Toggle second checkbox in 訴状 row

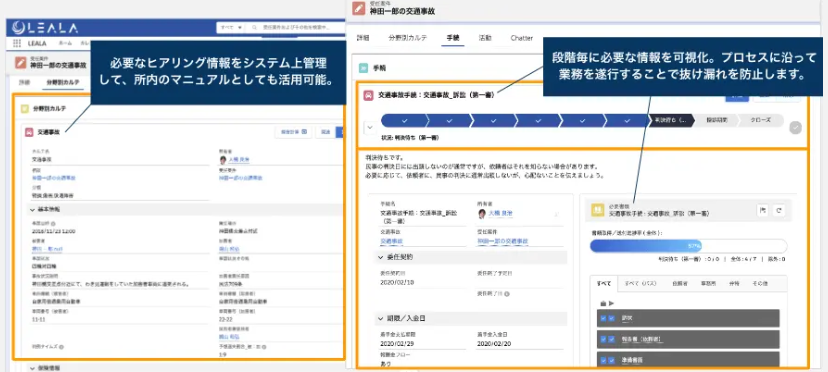coord(611,318)
